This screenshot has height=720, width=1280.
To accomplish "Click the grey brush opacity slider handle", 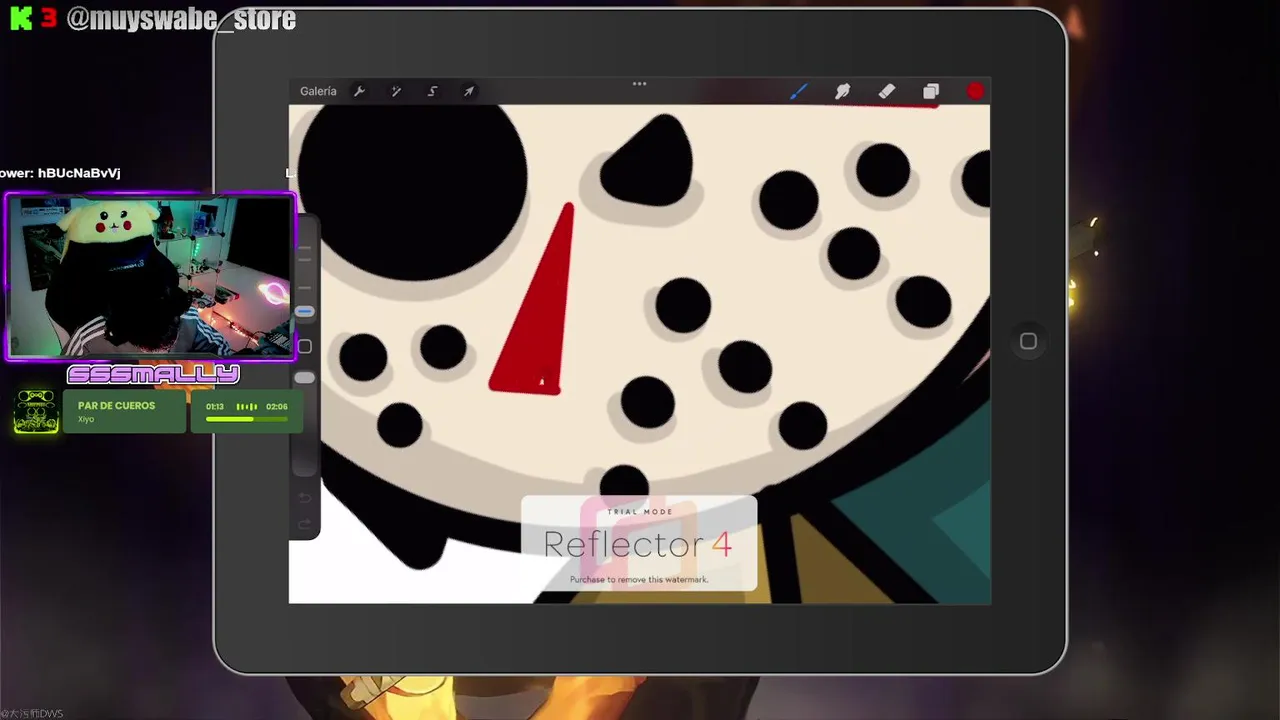I will pyautogui.click(x=304, y=377).
